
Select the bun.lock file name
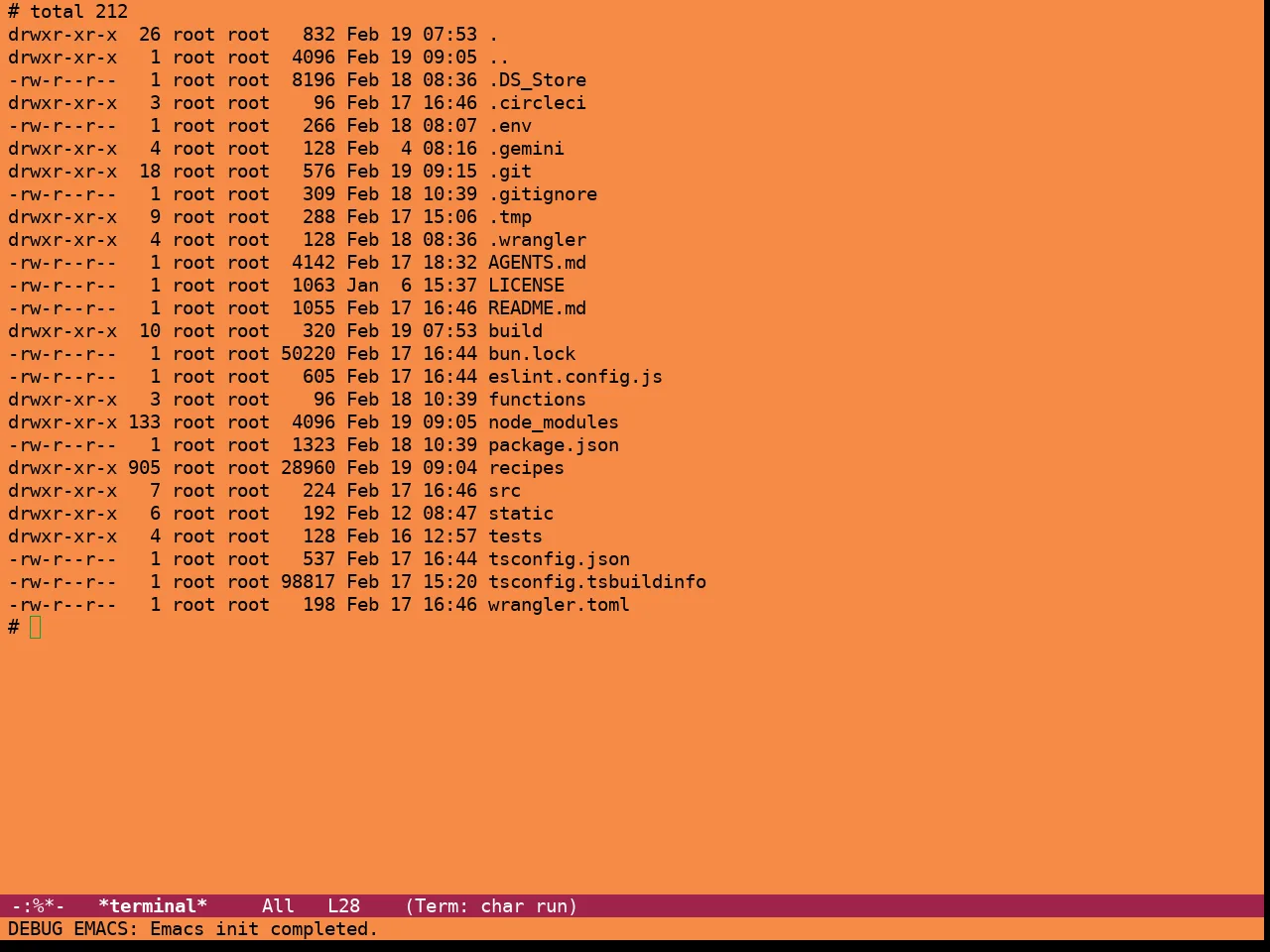click(x=532, y=354)
